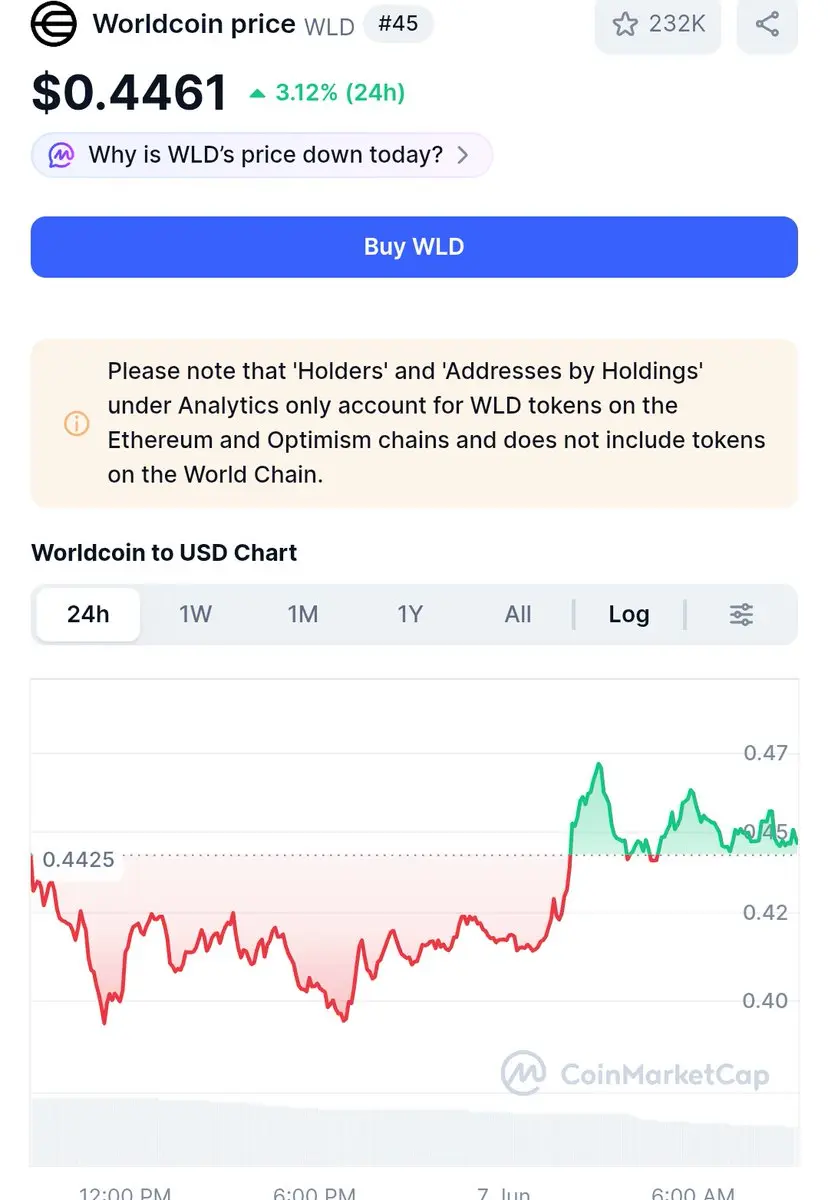Click the #45 rank badge
This screenshot has height=1200, width=828.
398,23
